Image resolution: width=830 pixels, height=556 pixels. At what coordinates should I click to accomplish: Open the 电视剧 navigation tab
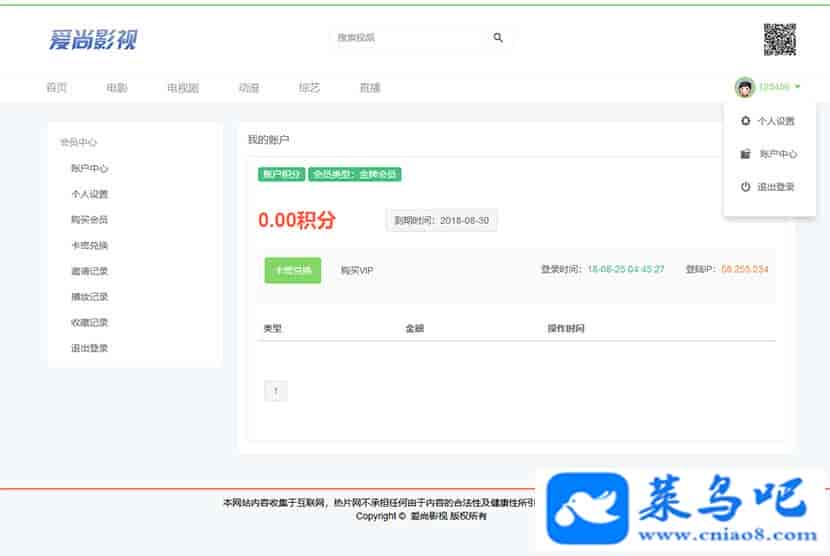(x=183, y=88)
